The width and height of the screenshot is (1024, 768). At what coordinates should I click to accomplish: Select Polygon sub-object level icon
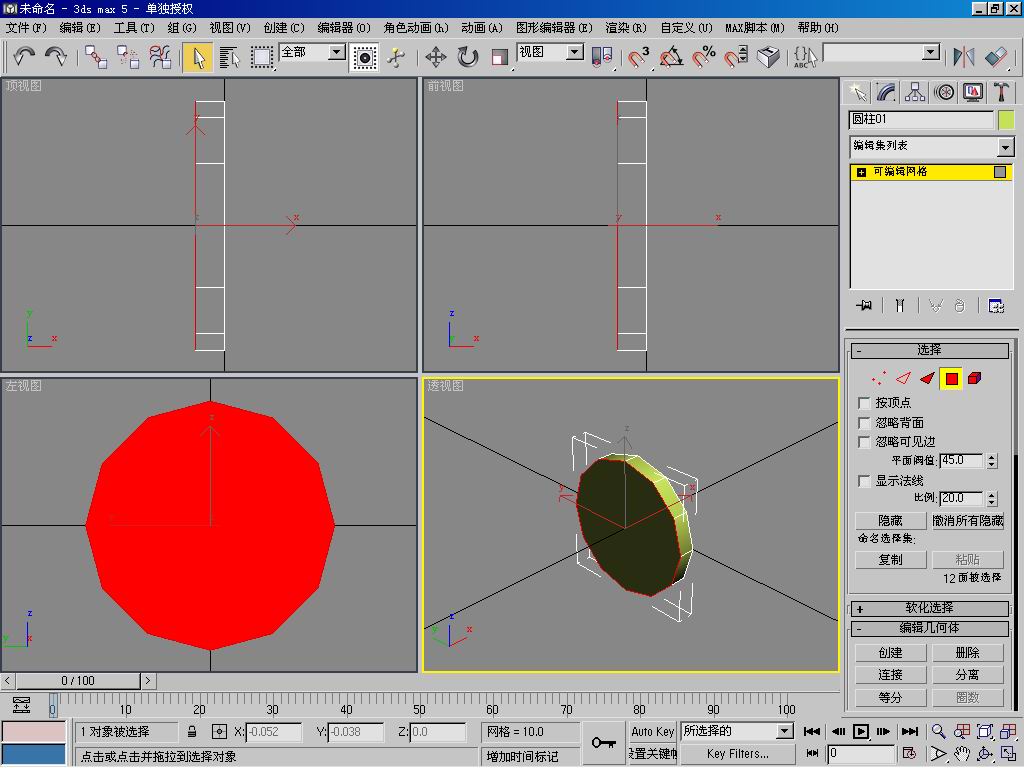[x=952, y=378]
